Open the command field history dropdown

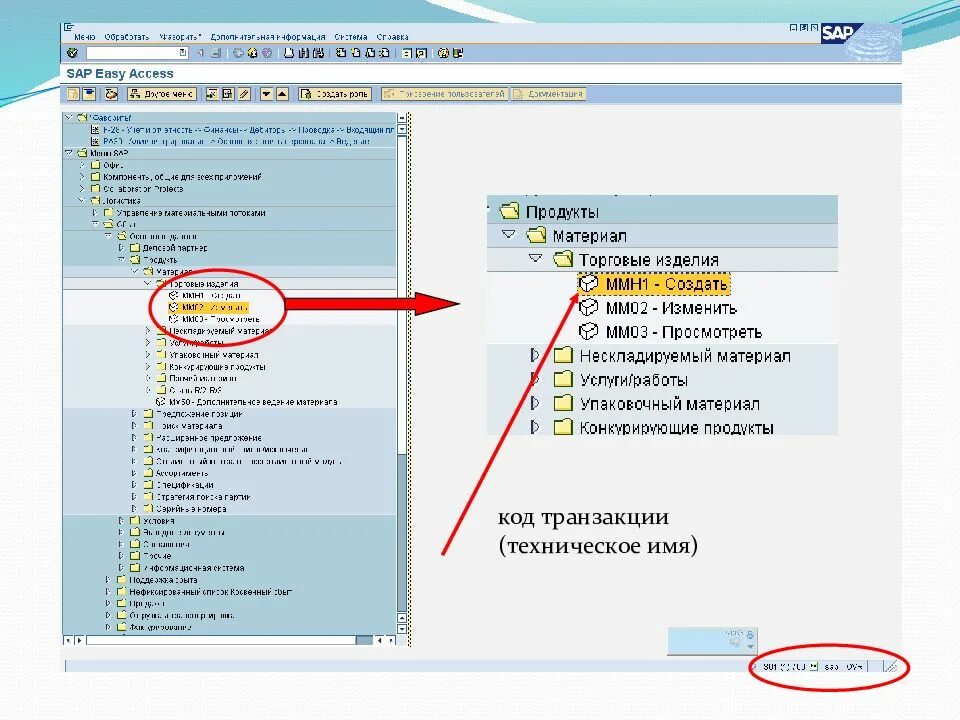[183, 53]
